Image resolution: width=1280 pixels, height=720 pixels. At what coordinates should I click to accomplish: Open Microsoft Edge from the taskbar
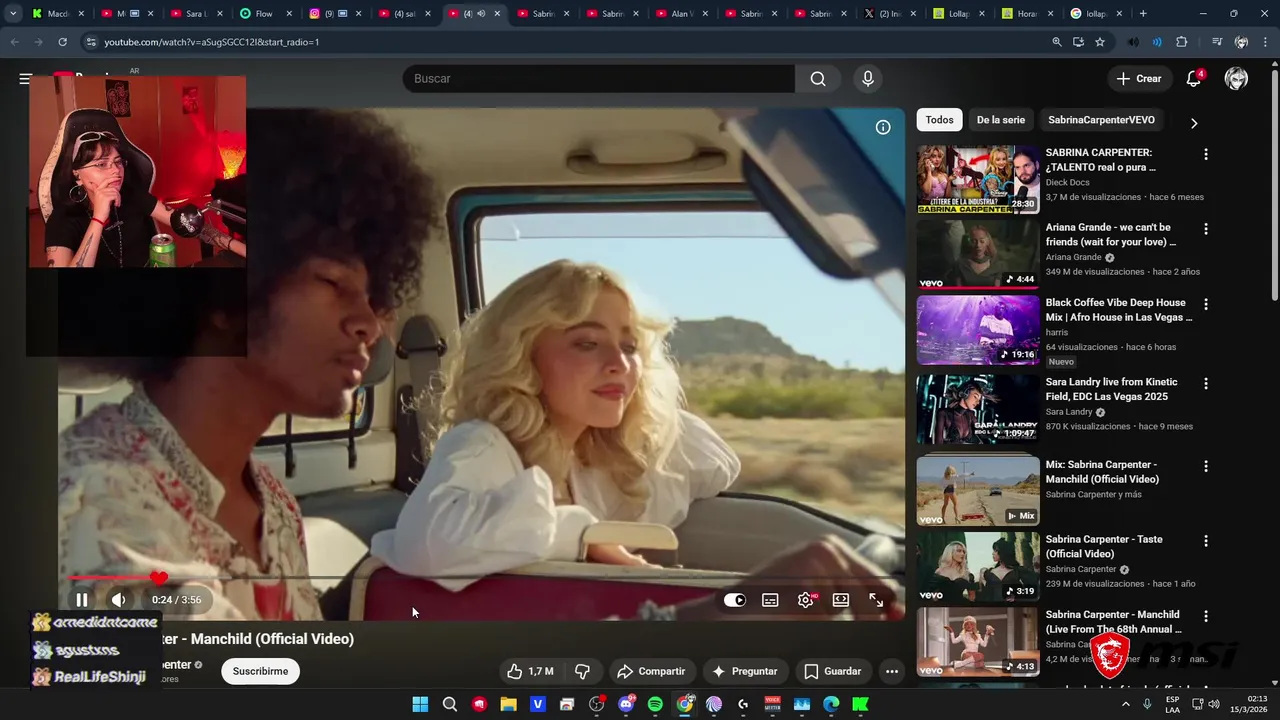[831, 704]
